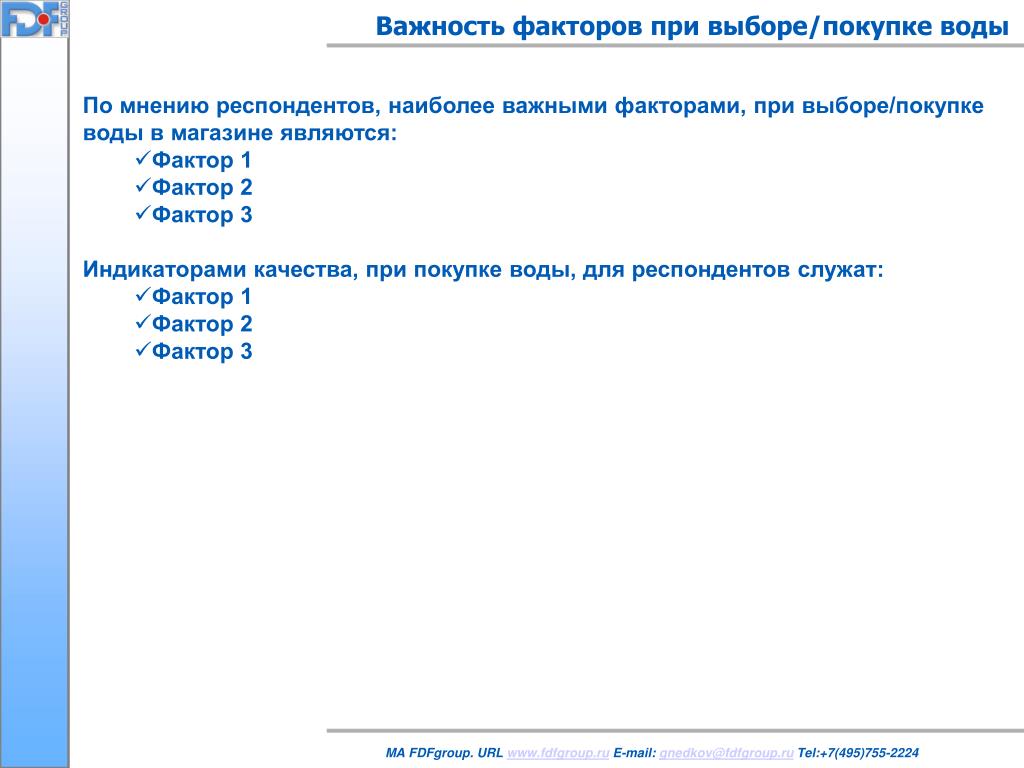The width and height of the screenshot is (1024, 768).
Task: Select 'Фактор 2' in the important factors list
Action: [x=202, y=187]
